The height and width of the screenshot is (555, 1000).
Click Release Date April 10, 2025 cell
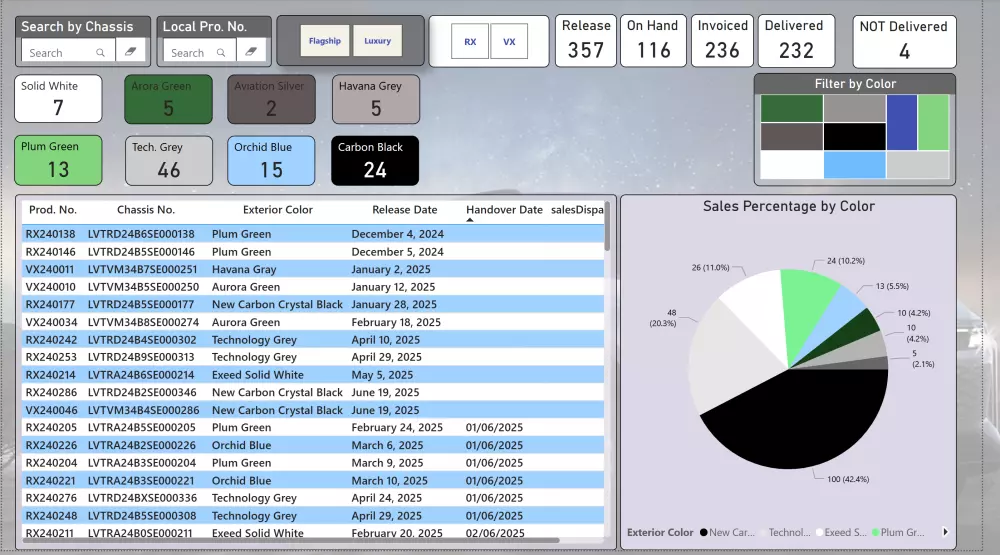pyautogui.click(x=385, y=340)
